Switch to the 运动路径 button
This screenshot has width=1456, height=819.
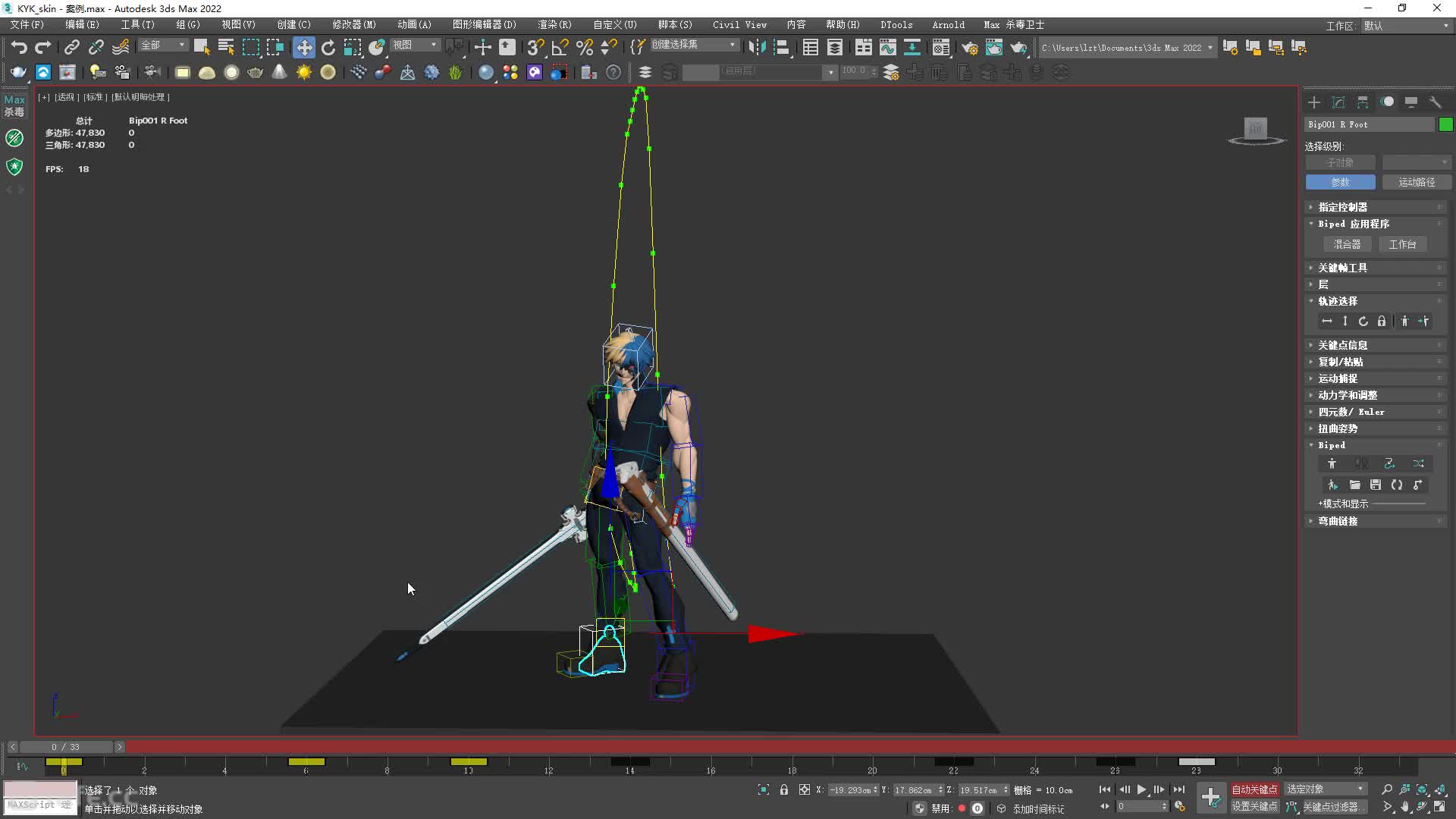pyautogui.click(x=1416, y=182)
